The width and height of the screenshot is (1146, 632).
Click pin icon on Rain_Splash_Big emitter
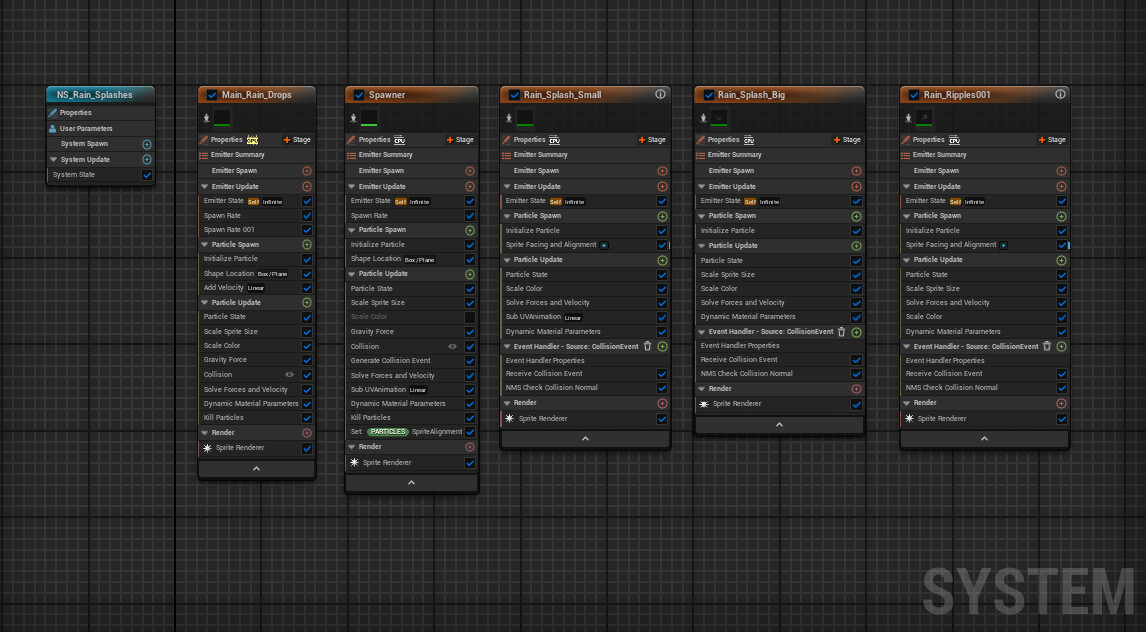point(703,118)
